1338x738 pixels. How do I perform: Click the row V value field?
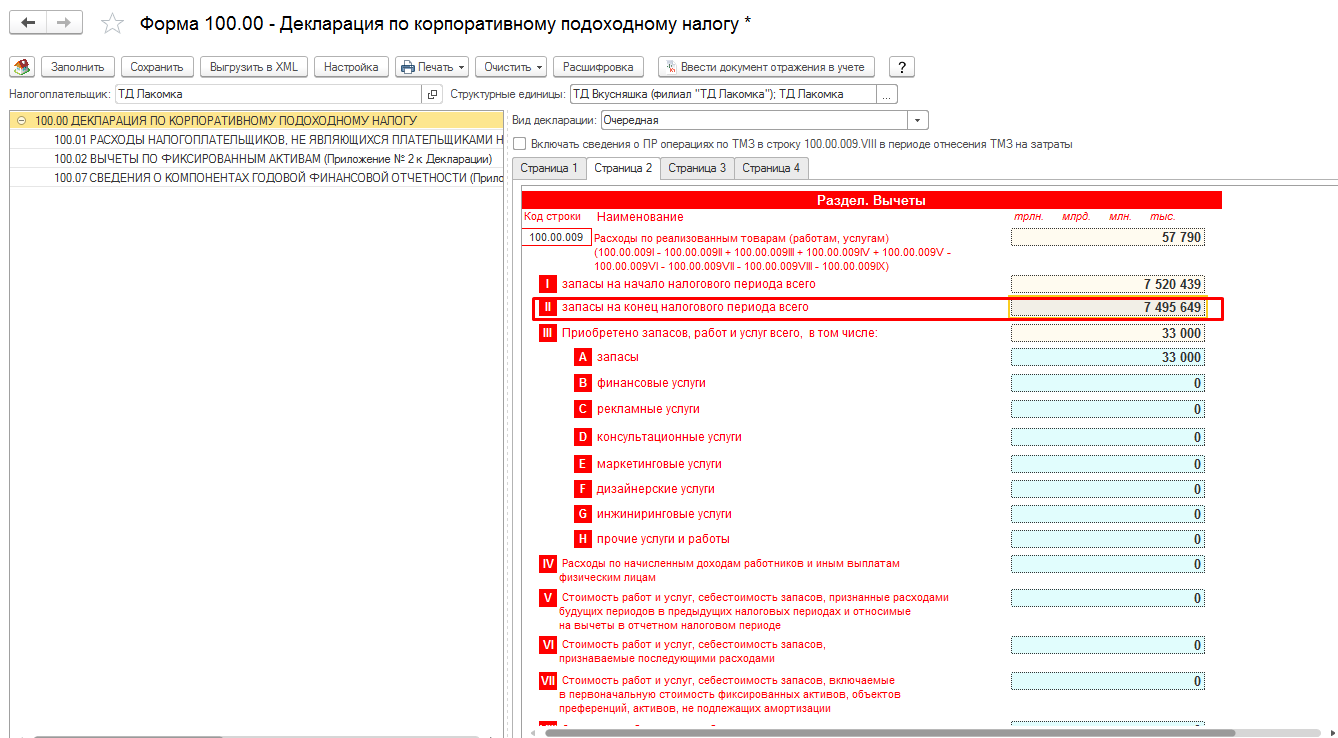[x=1107, y=598]
